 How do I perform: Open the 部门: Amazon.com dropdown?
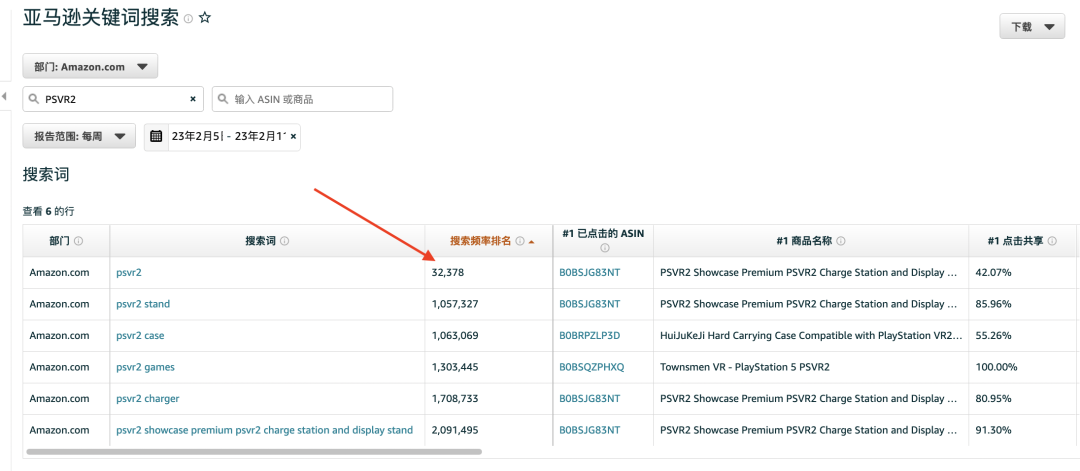coord(90,67)
